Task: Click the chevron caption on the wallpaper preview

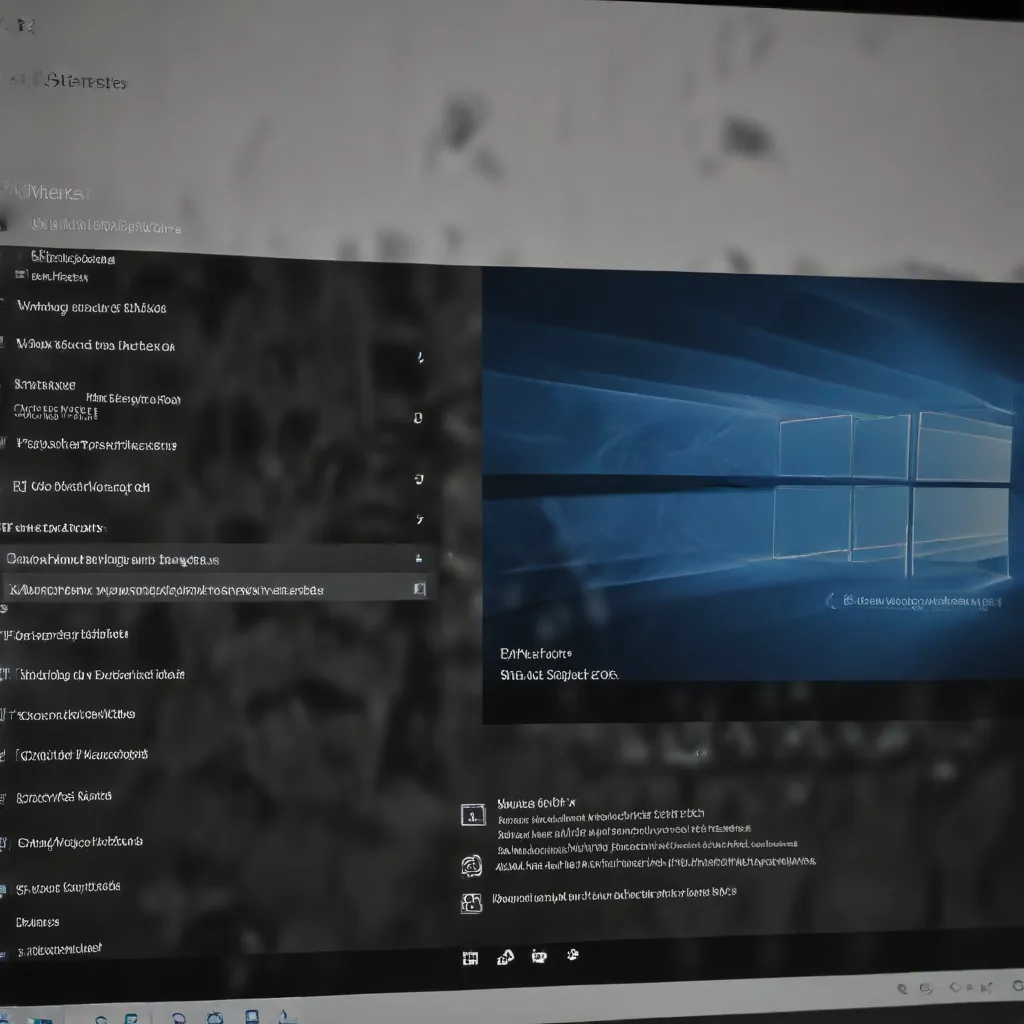Action: (914, 600)
